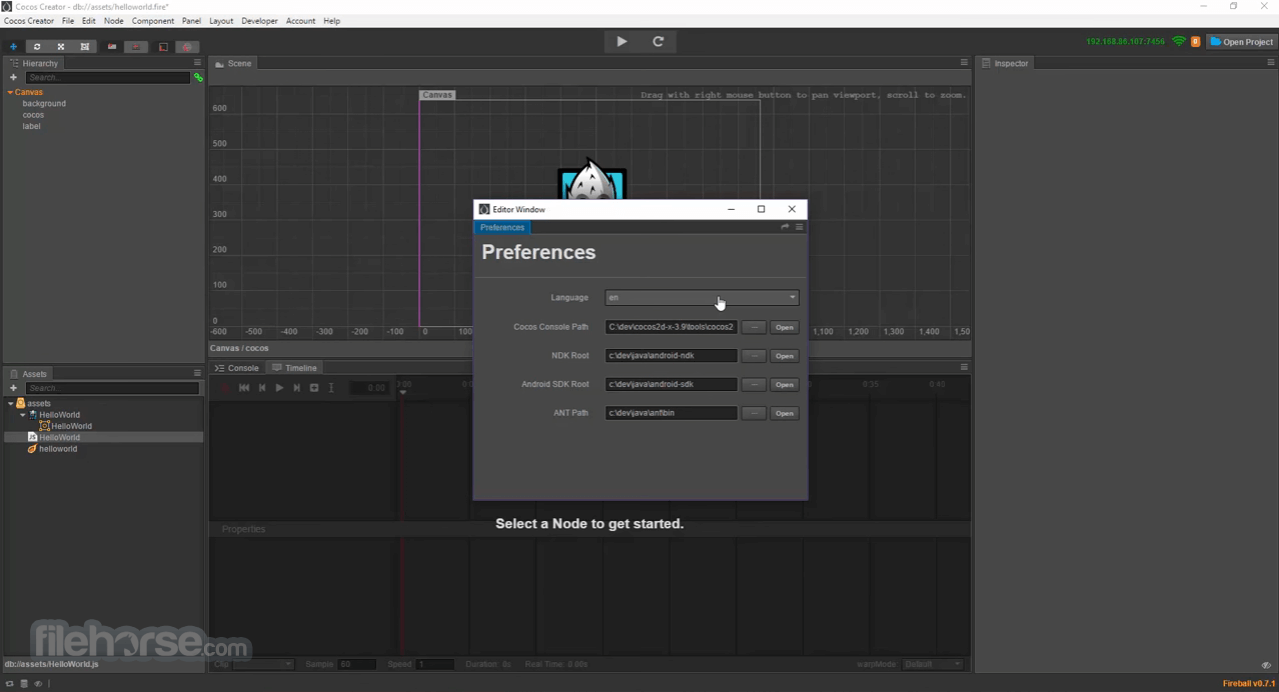This screenshot has height=692, width=1279.
Task: Click the Open Project button
Action: [x=1242, y=42]
